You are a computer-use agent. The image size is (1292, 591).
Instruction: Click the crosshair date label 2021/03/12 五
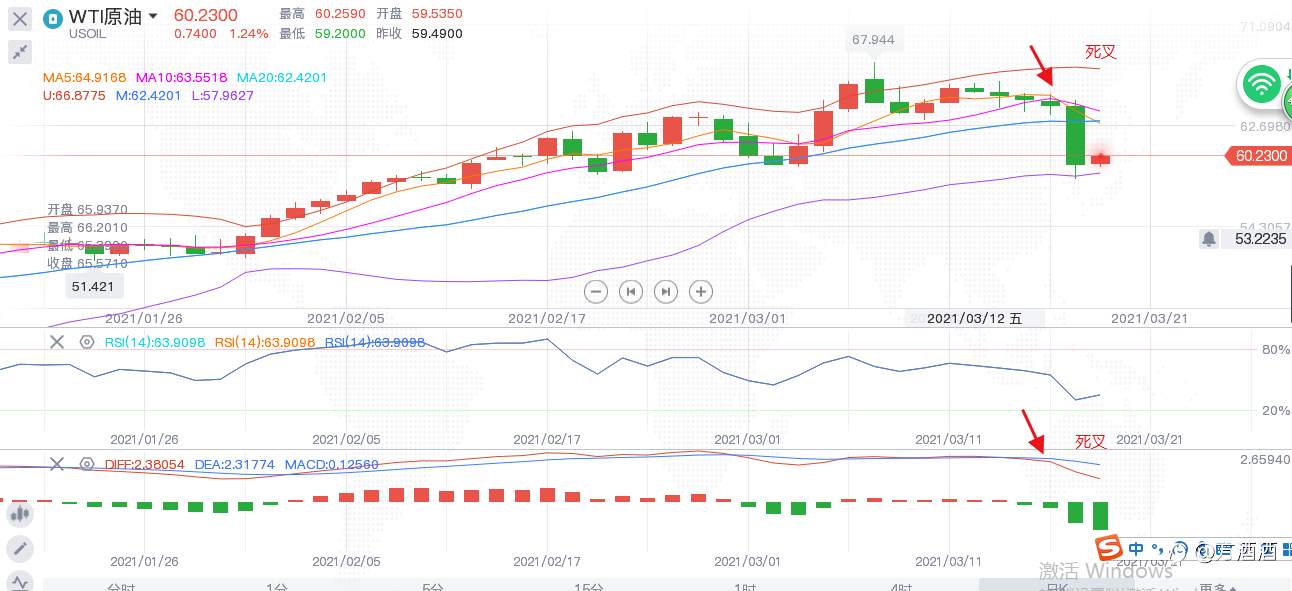click(975, 319)
